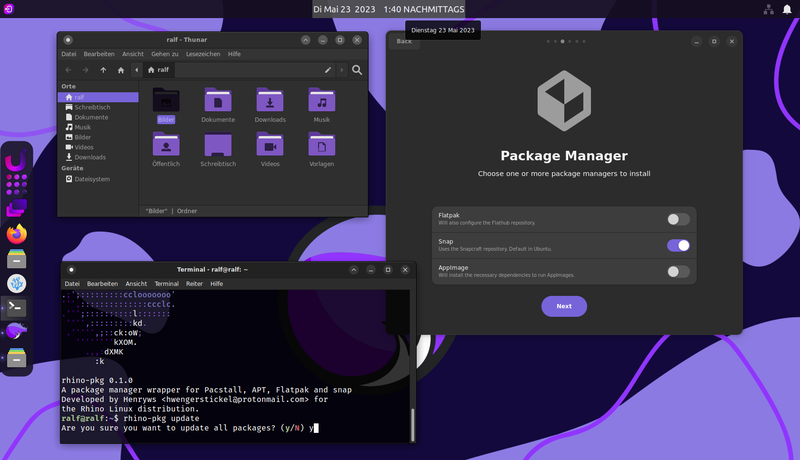This screenshot has width=800, height=460.
Task: Click the network icon in top panel
Action: click(768, 9)
